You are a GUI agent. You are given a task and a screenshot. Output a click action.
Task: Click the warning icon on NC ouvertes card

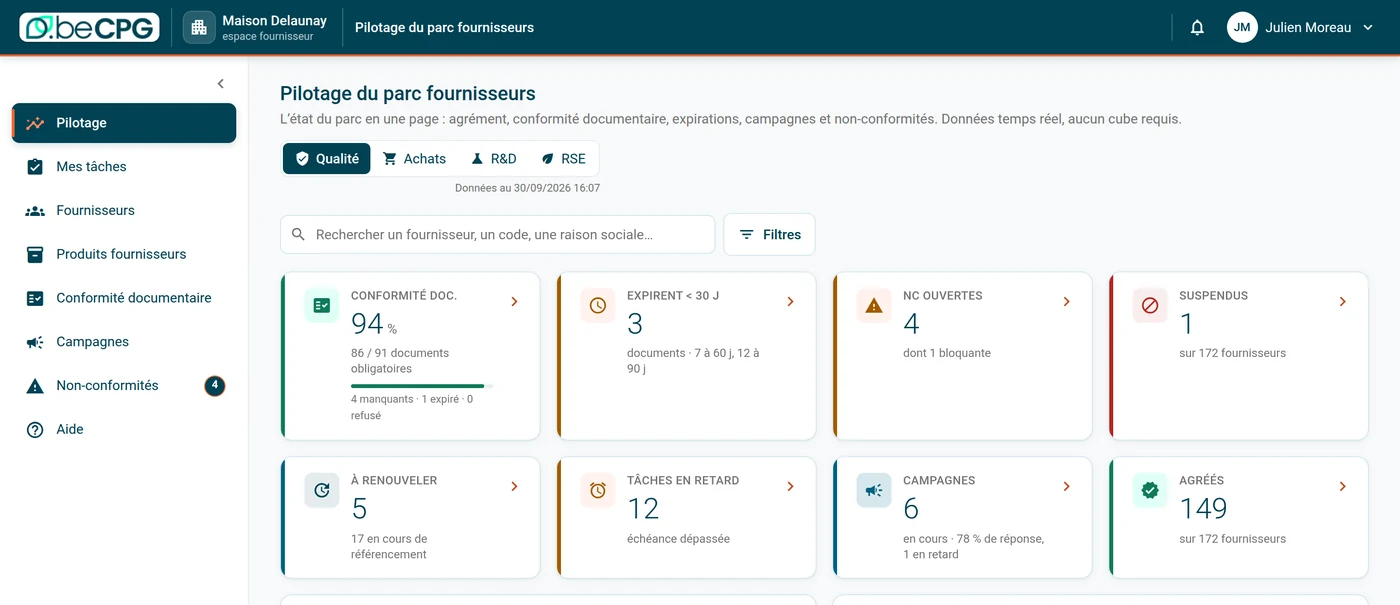874,305
